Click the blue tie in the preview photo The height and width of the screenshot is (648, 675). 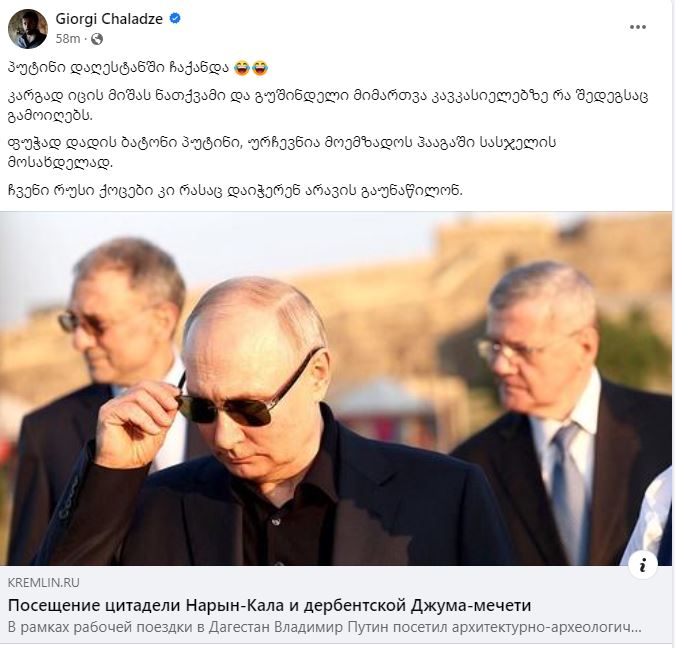tap(568, 490)
